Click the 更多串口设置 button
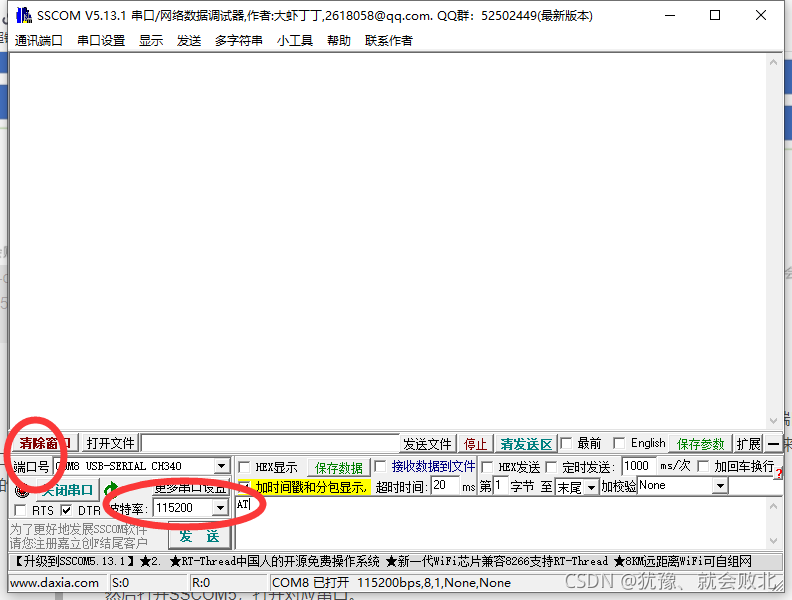 point(191,487)
